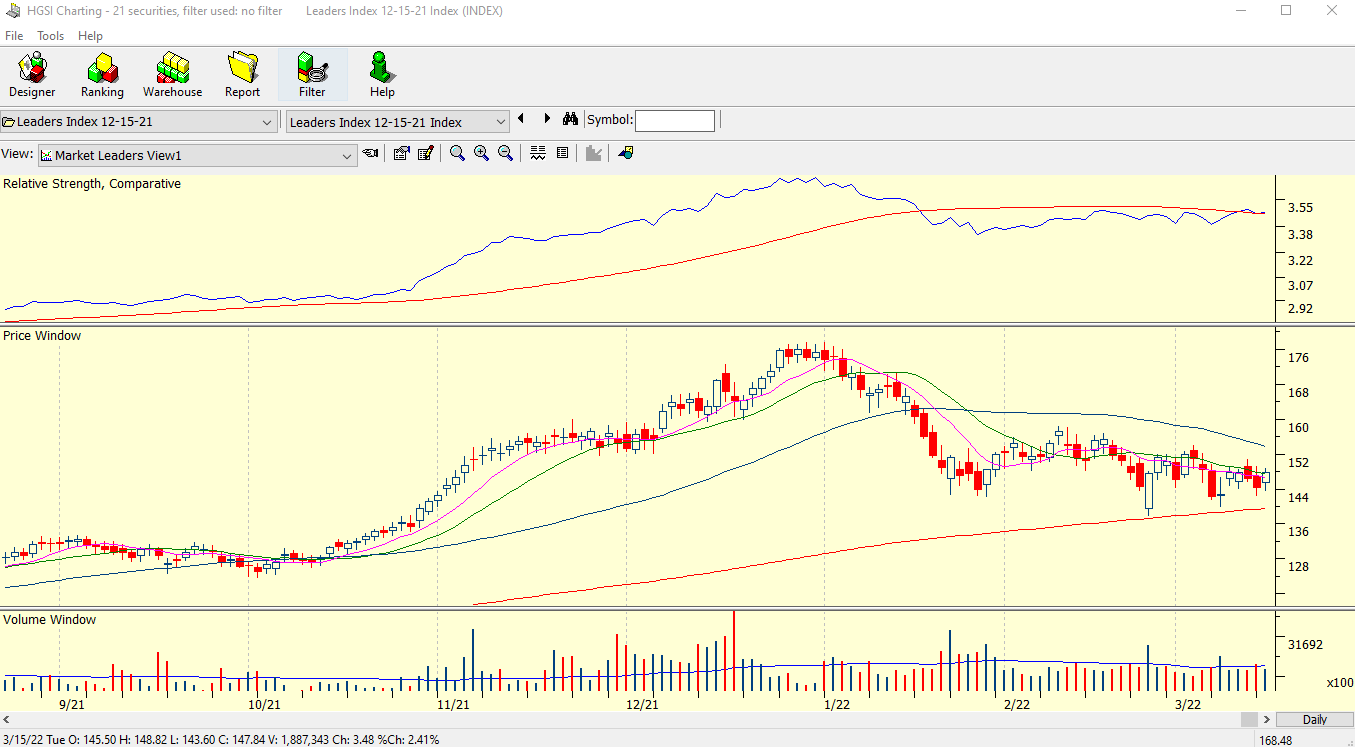Open the Tools menu
The height and width of the screenshot is (747, 1355).
coord(50,36)
